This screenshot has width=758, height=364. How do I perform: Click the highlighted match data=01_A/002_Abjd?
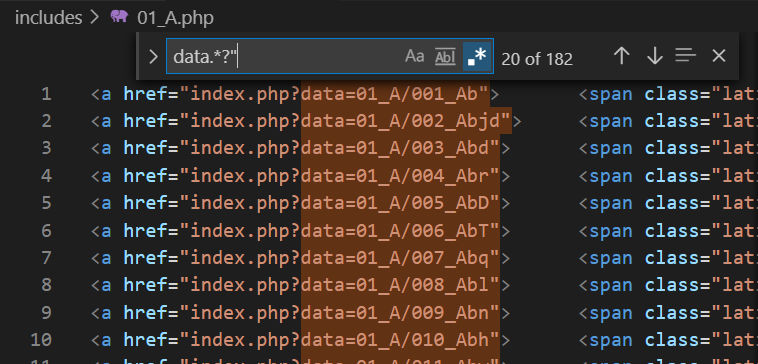point(406,121)
